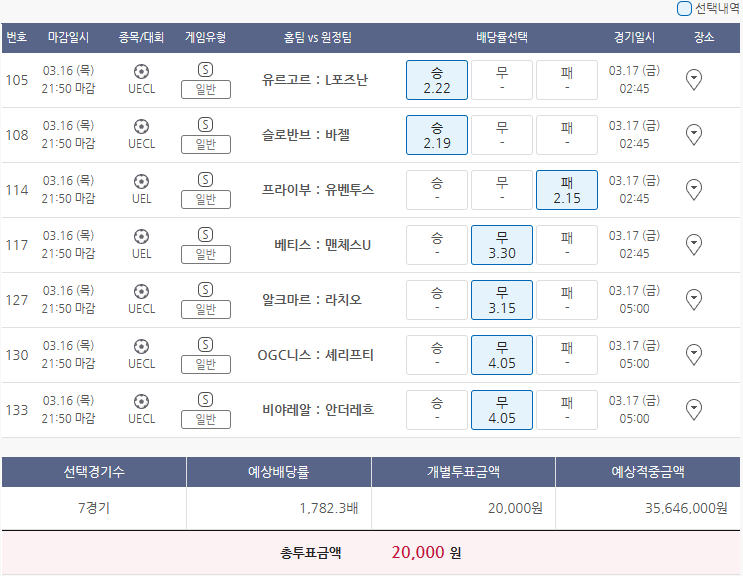Click 일반 game type badge in row 114

[x=206, y=199]
